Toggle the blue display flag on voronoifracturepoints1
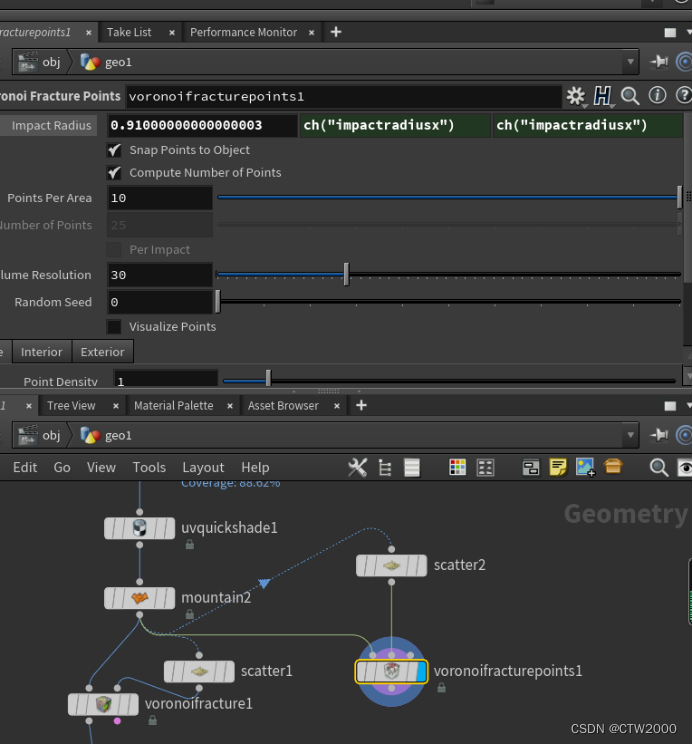This screenshot has height=744, width=693. click(x=422, y=671)
